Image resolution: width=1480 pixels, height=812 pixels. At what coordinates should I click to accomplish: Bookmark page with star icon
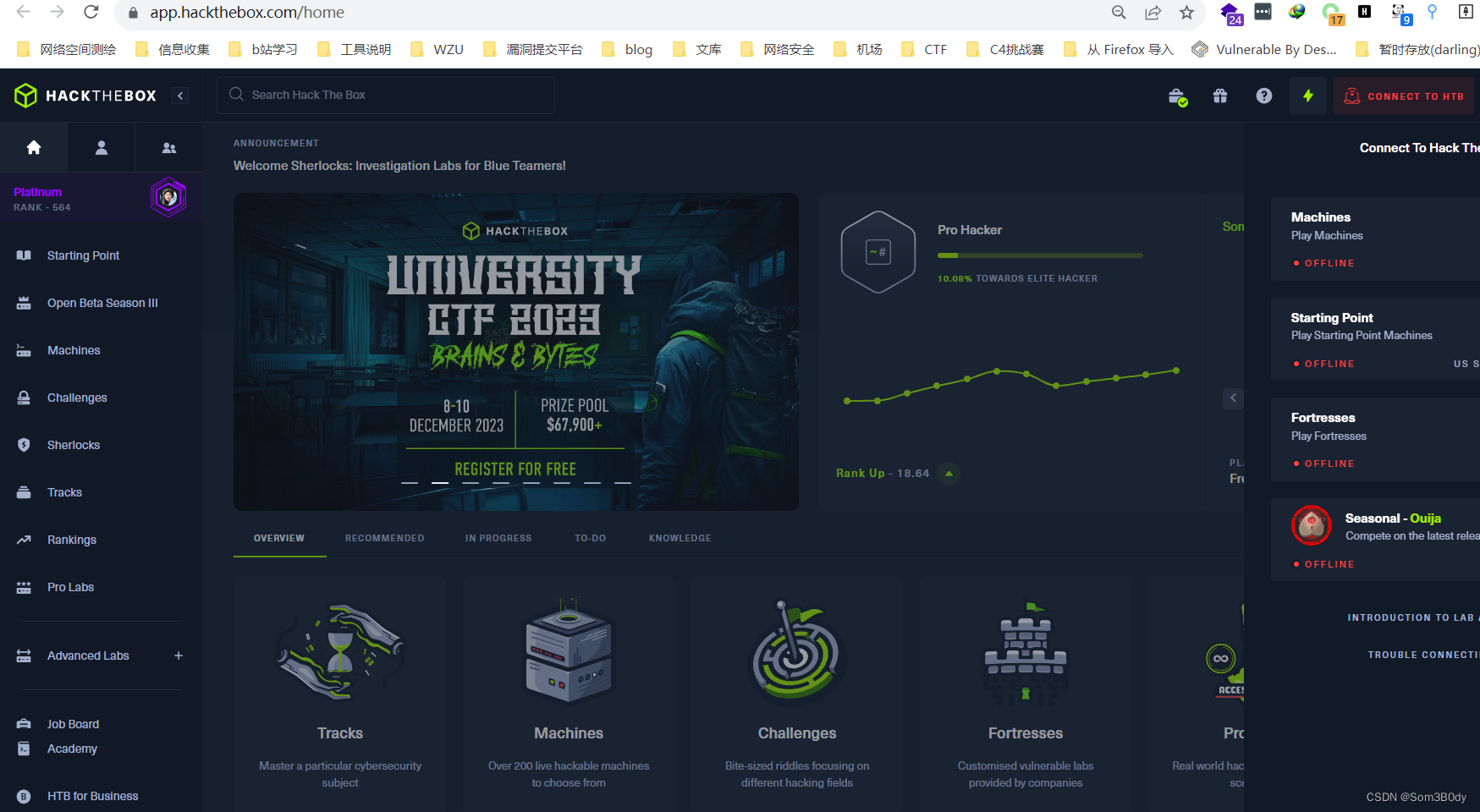tap(1186, 13)
